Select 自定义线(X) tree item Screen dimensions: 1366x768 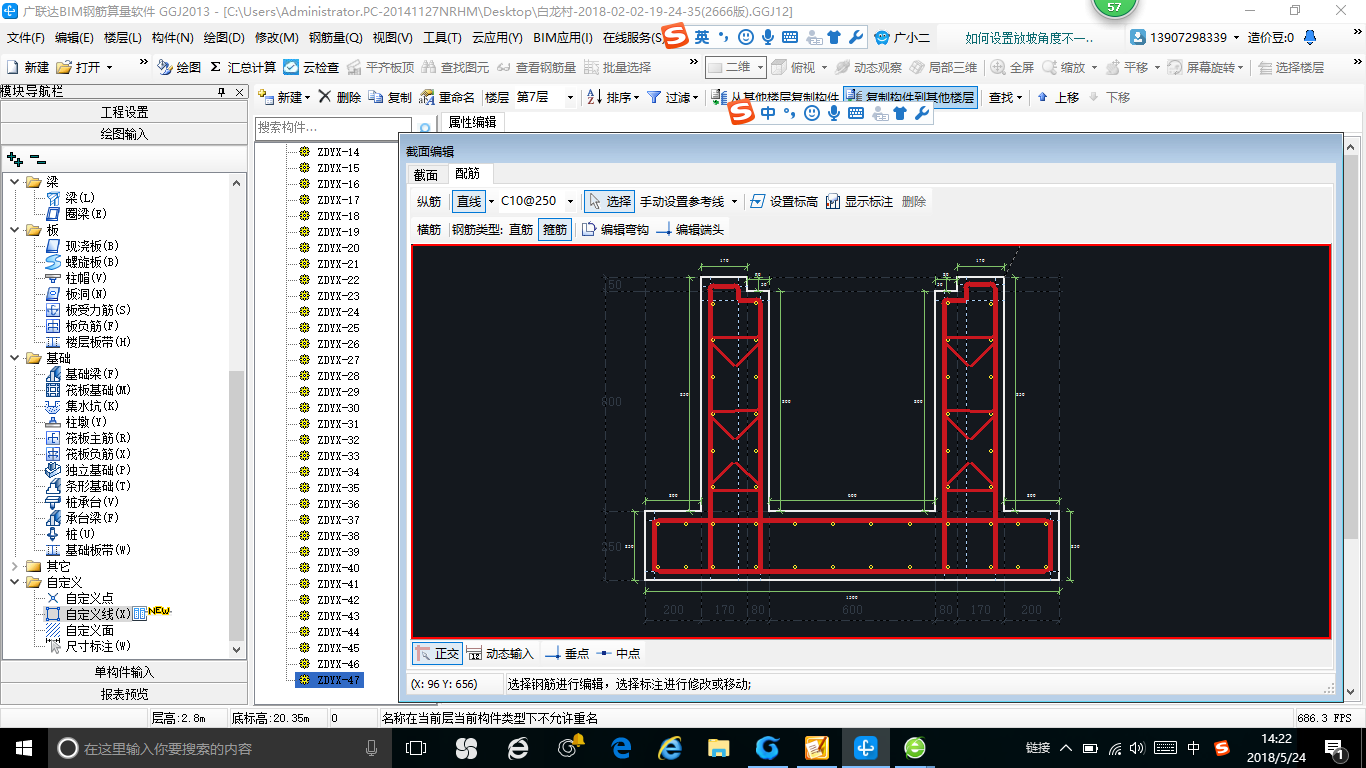tap(88, 614)
